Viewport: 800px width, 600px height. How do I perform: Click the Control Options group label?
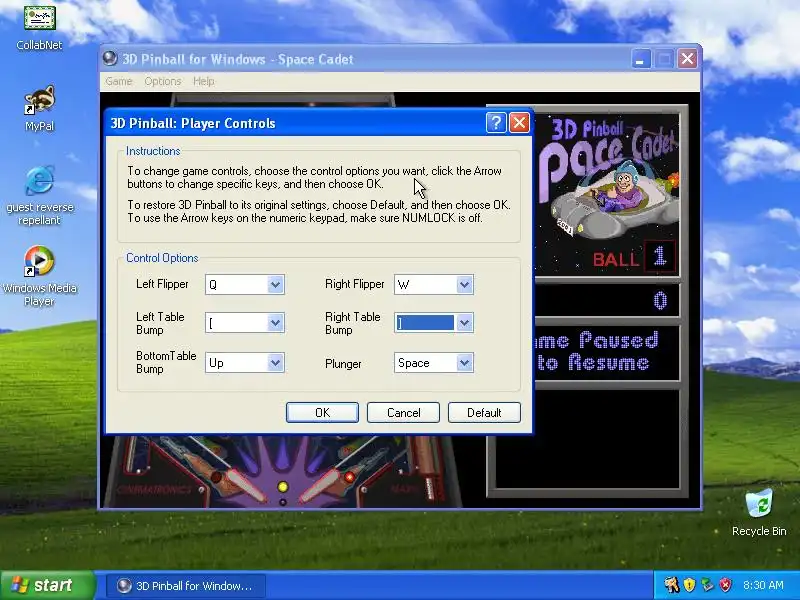click(x=162, y=258)
